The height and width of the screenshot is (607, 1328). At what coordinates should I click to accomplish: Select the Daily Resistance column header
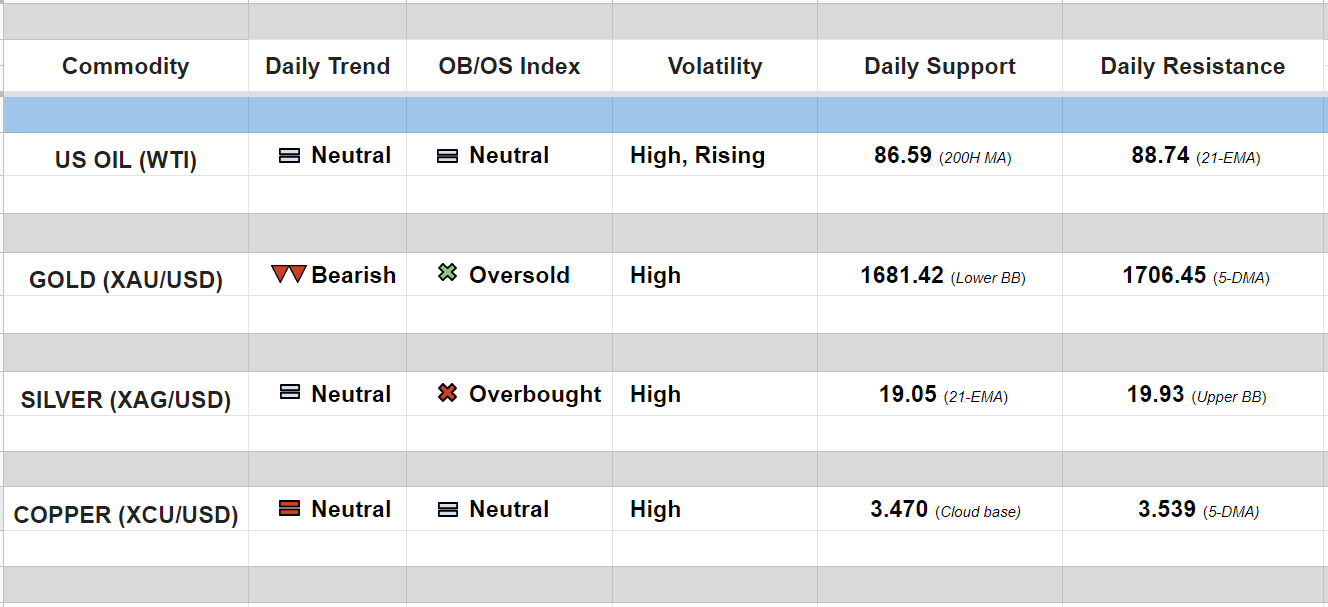point(1192,66)
